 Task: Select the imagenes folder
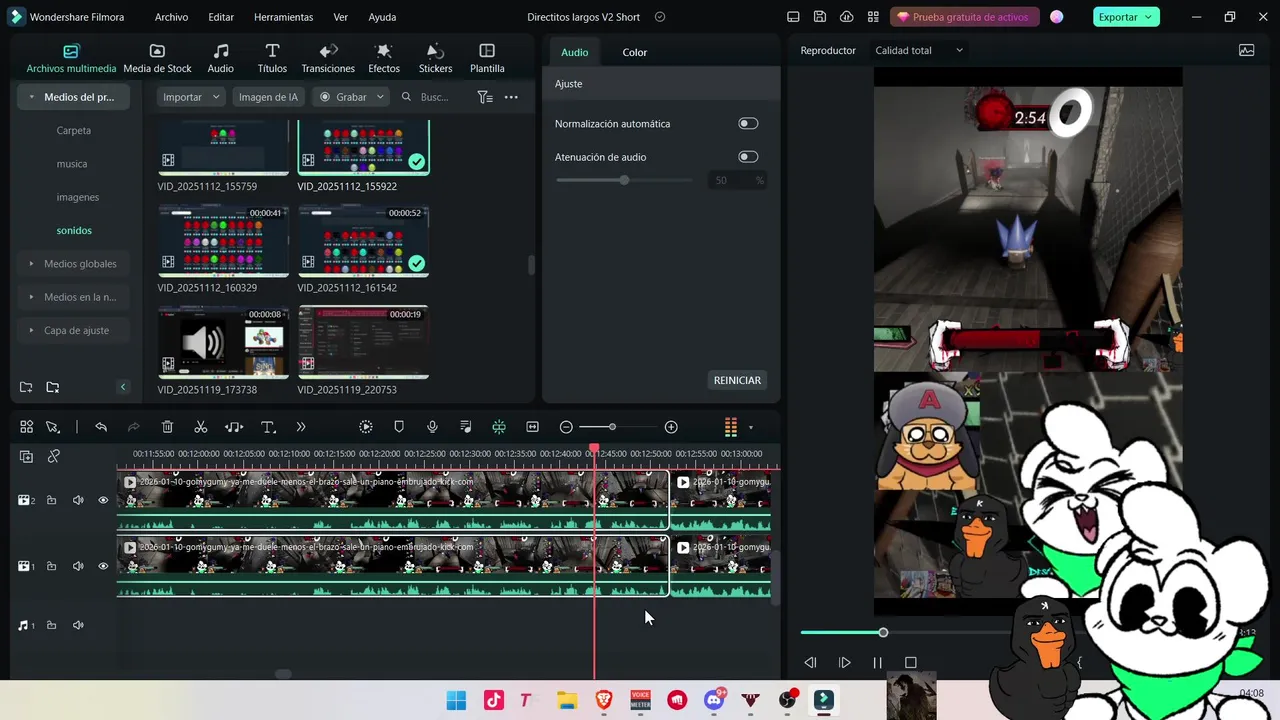click(78, 197)
